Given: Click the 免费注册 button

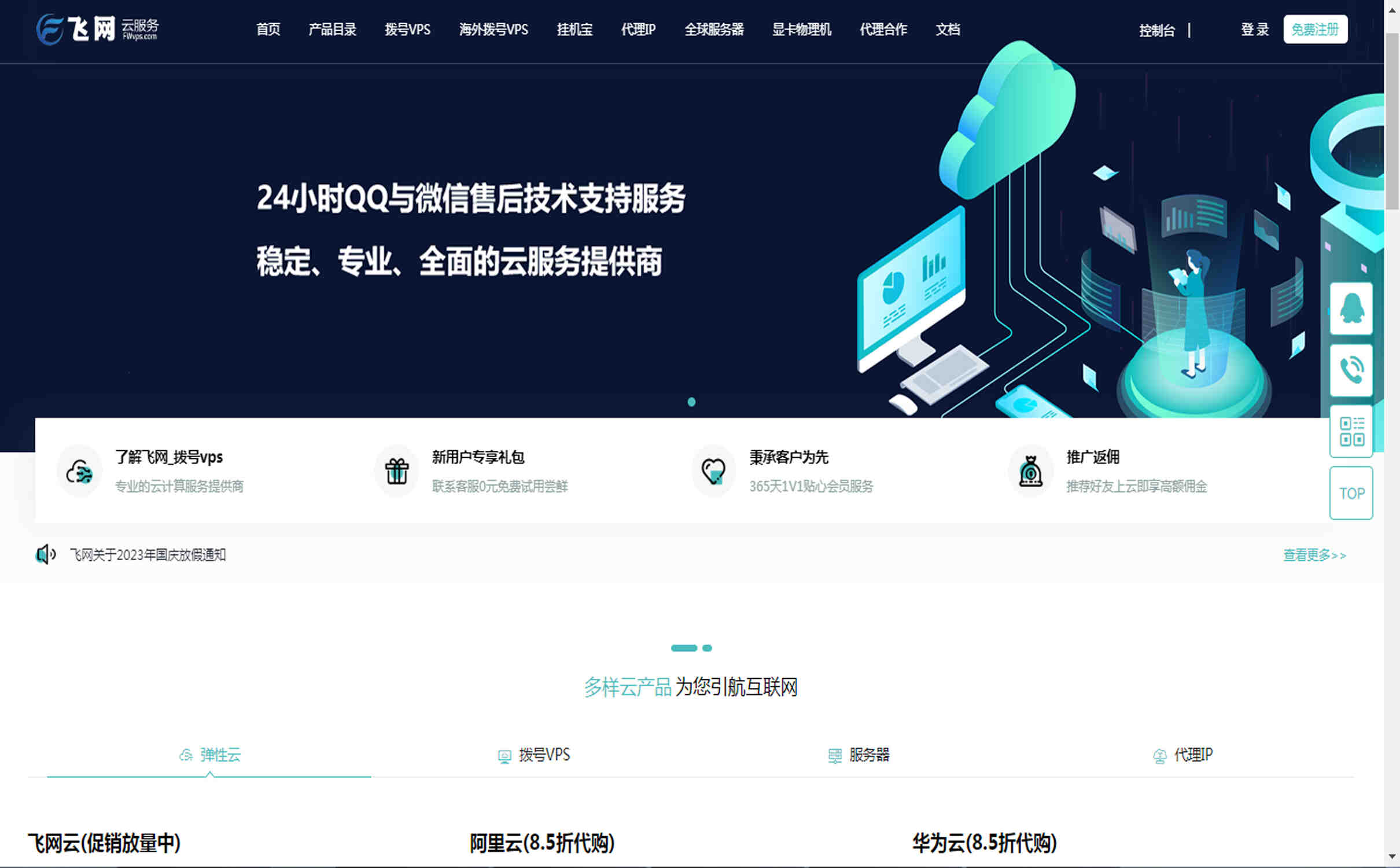Looking at the screenshot, I should (x=1316, y=29).
